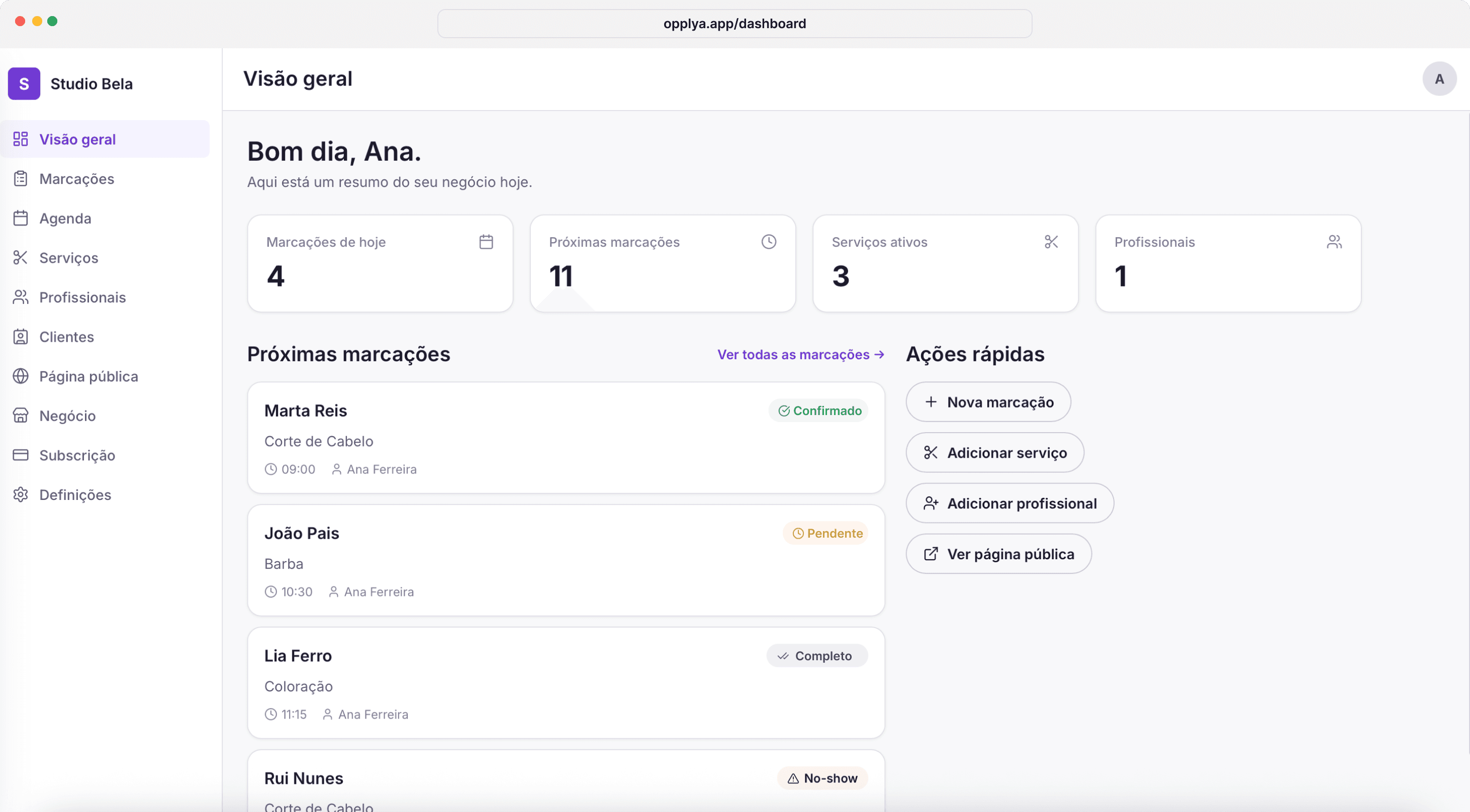This screenshot has width=1470, height=812.
Task: Click the Nova marcação button
Action: click(x=988, y=402)
